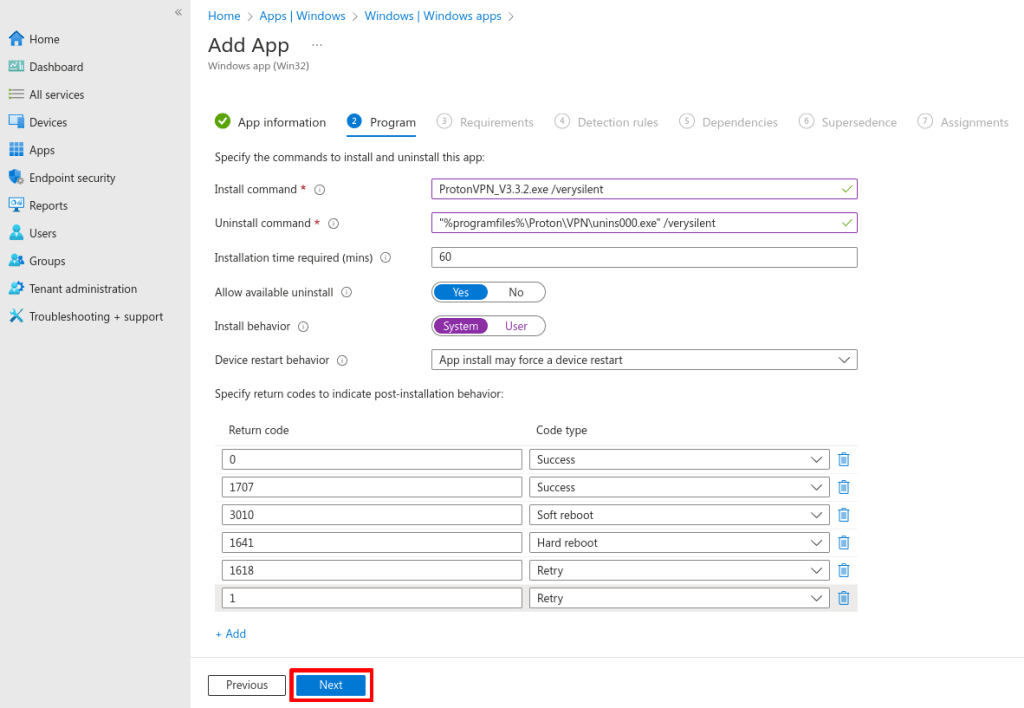
Task: Open the Requirements step tab
Action: click(x=485, y=122)
